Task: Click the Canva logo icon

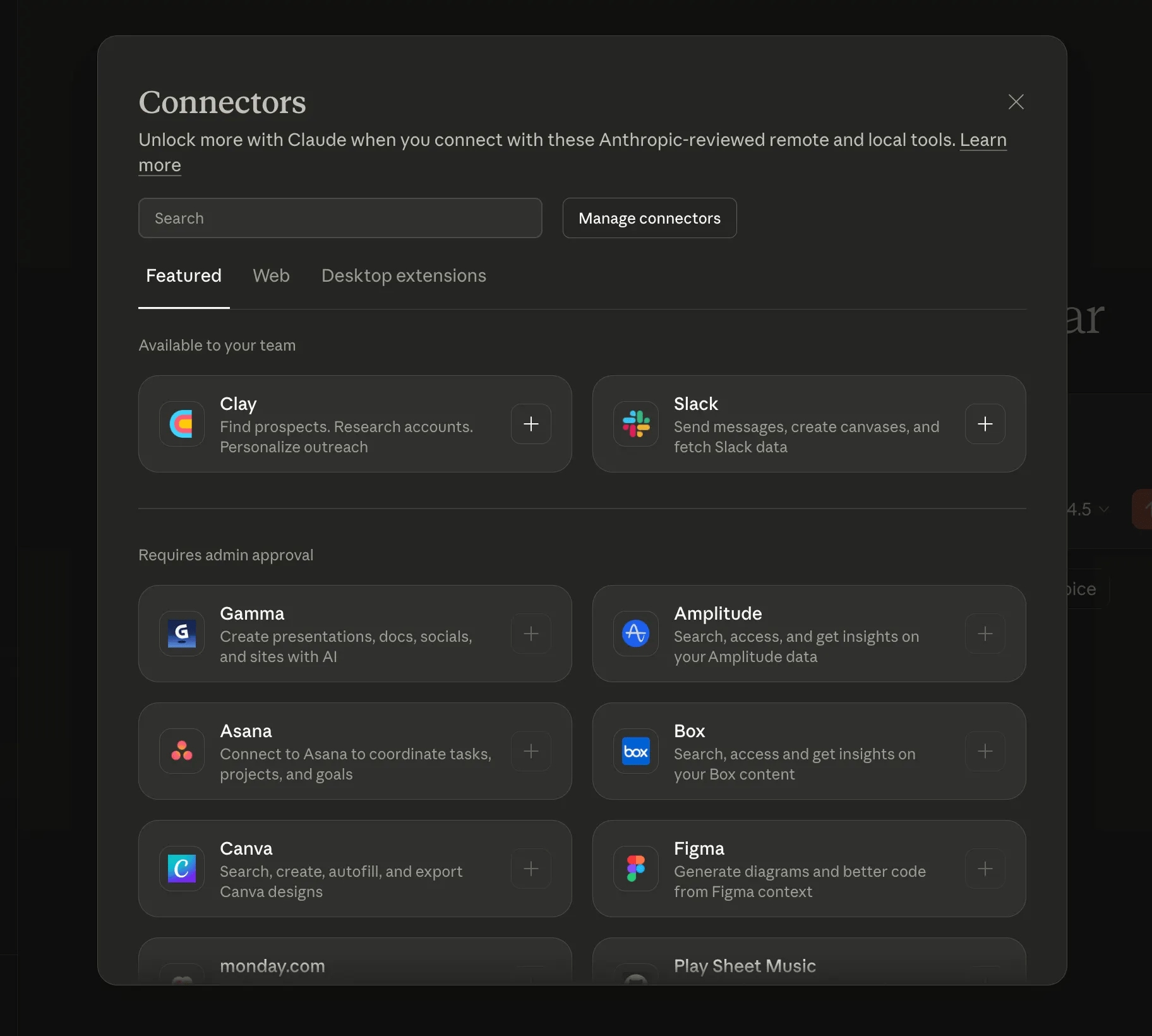Action: pyautogui.click(x=182, y=869)
